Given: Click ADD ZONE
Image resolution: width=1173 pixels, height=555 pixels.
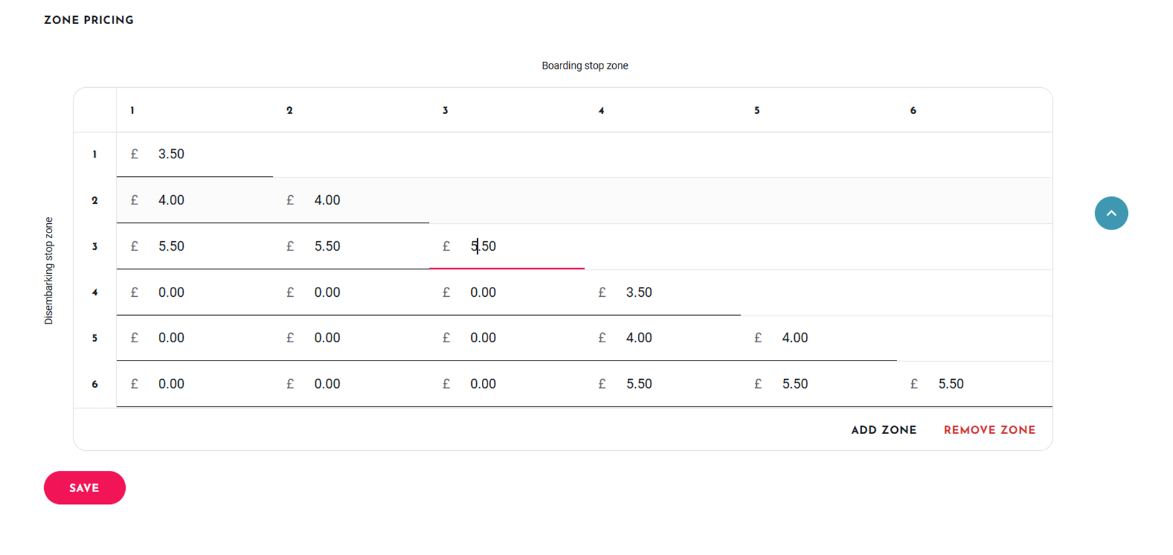Looking at the screenshot, I should [883, 430].
